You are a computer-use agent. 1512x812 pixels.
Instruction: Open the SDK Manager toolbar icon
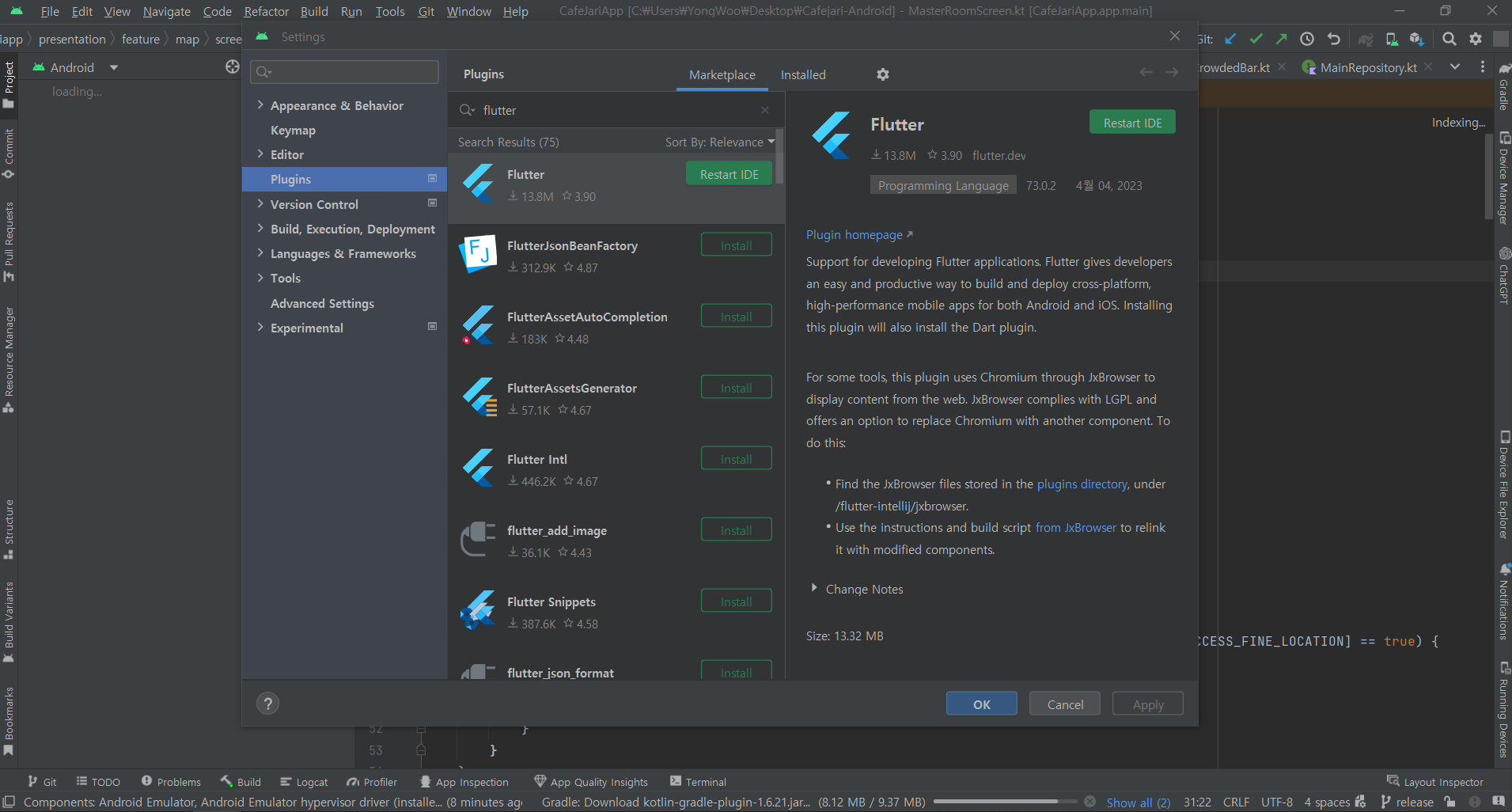(1416, 39)
